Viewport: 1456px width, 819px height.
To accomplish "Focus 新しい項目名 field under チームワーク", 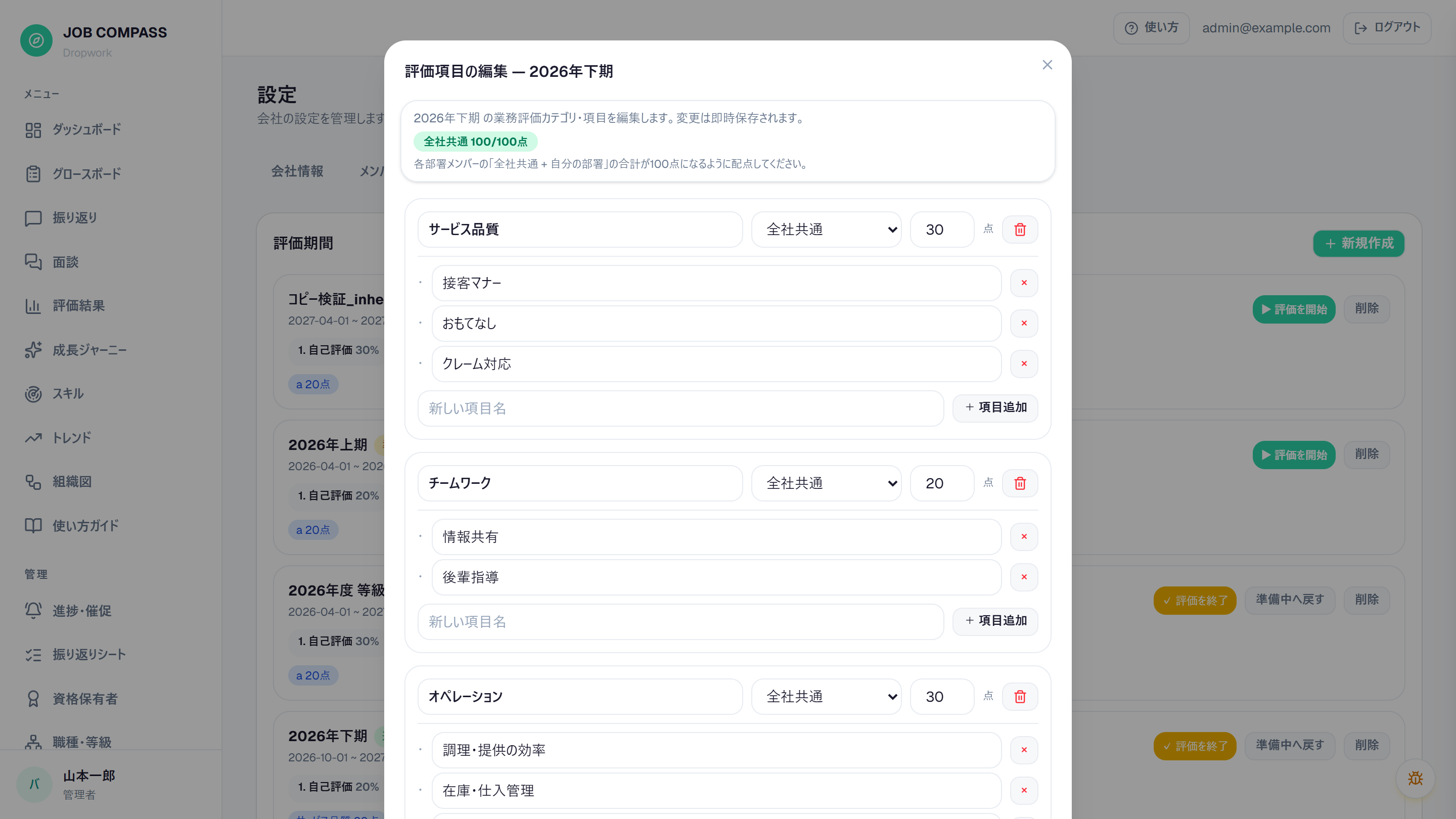I will click(680, 622).
